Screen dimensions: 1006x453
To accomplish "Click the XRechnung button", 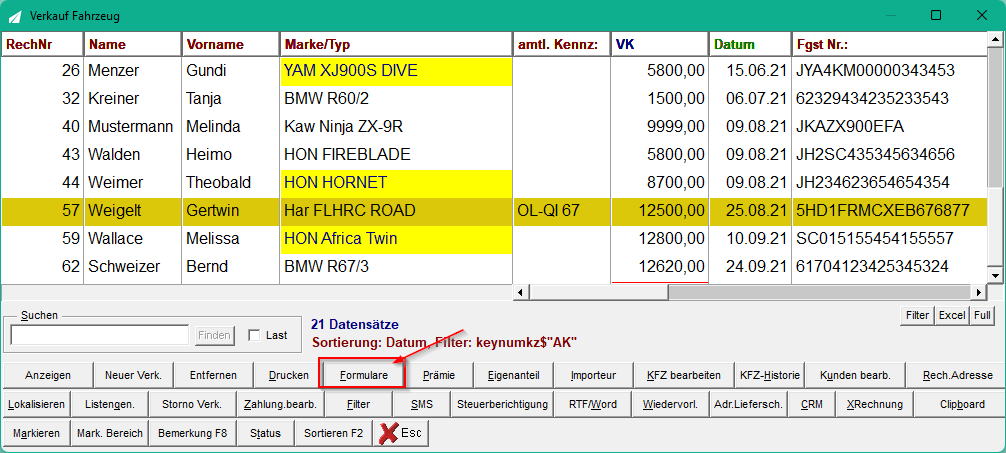I will pos(874,405).
